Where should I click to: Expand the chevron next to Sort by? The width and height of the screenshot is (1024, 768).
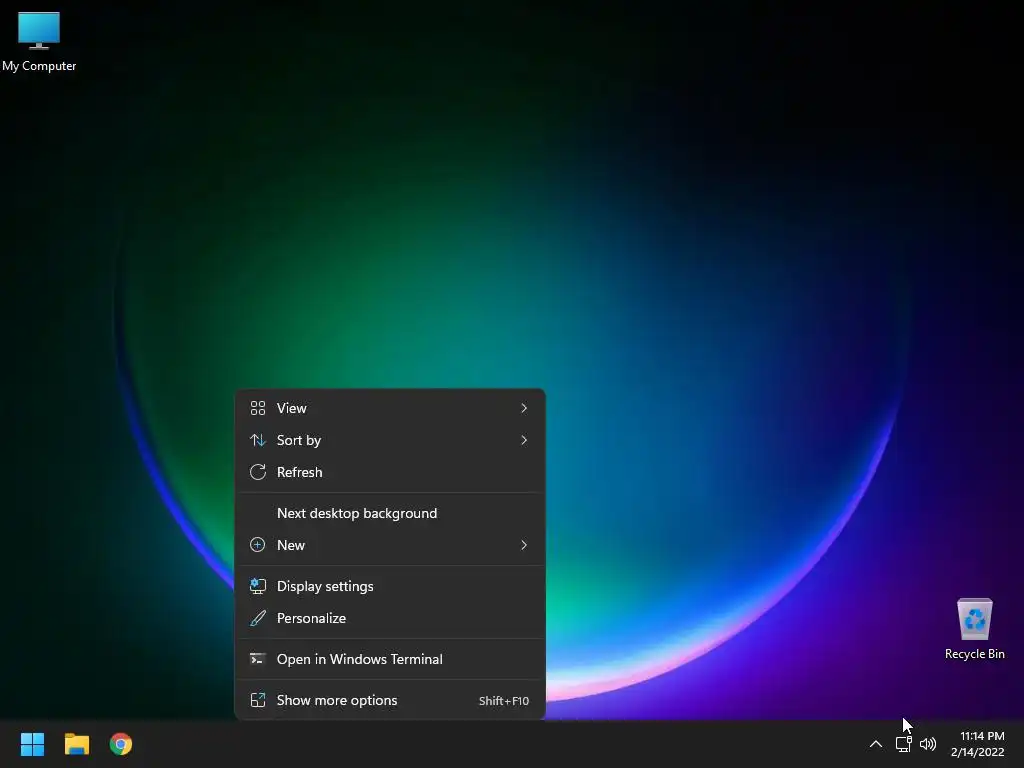(x=524, y=440)
